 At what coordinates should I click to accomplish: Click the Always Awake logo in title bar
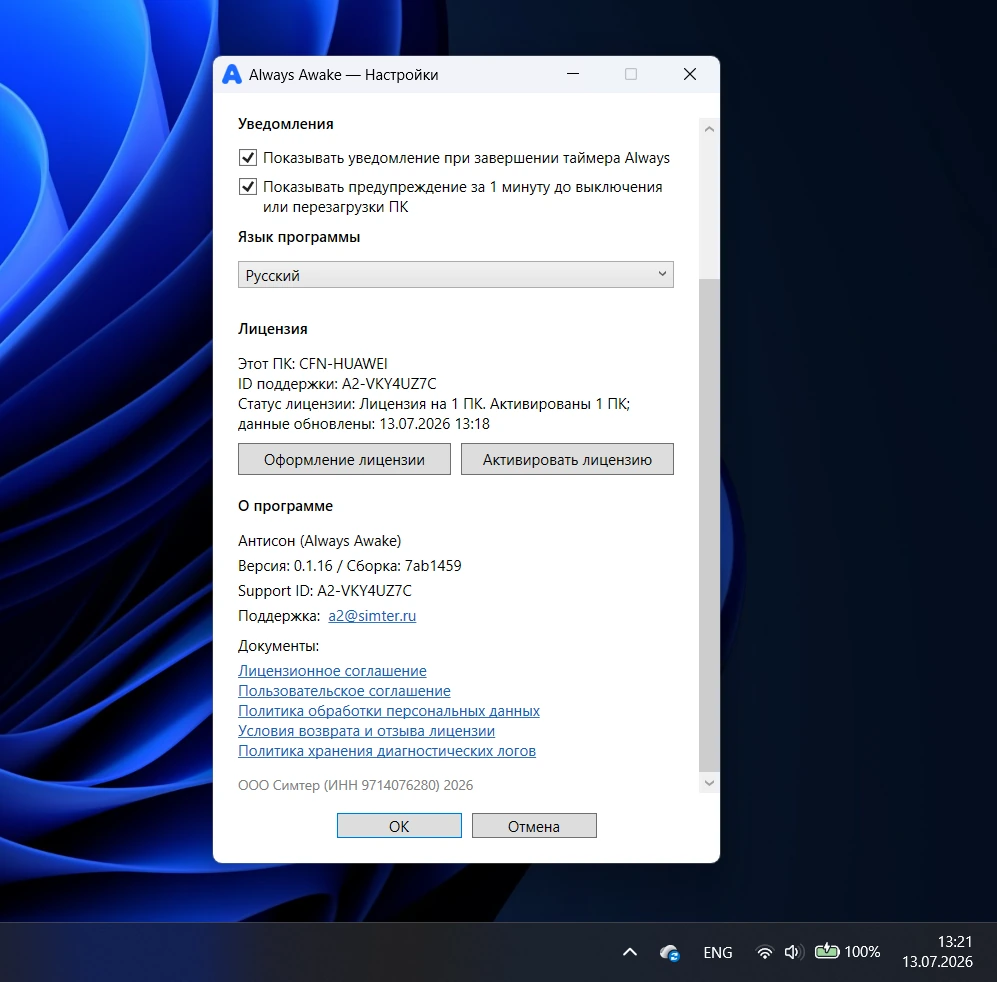tap(232, 74)
